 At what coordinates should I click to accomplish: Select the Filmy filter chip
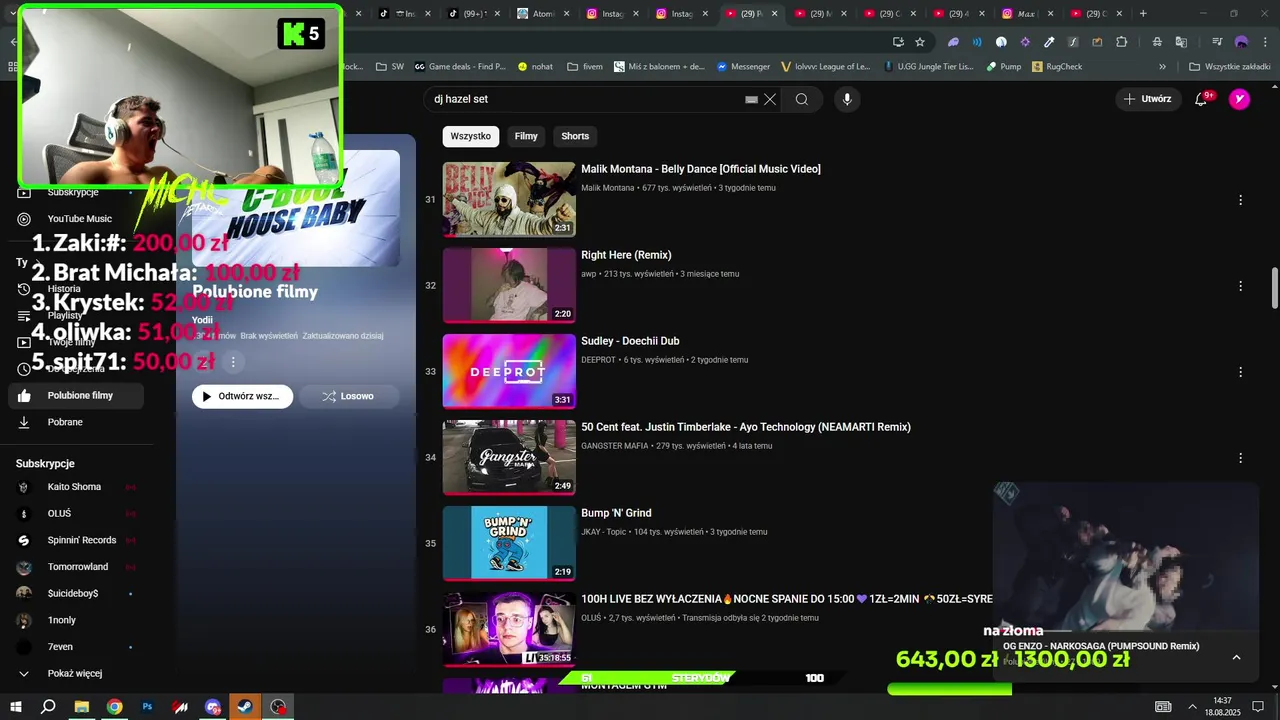[526, 136]
